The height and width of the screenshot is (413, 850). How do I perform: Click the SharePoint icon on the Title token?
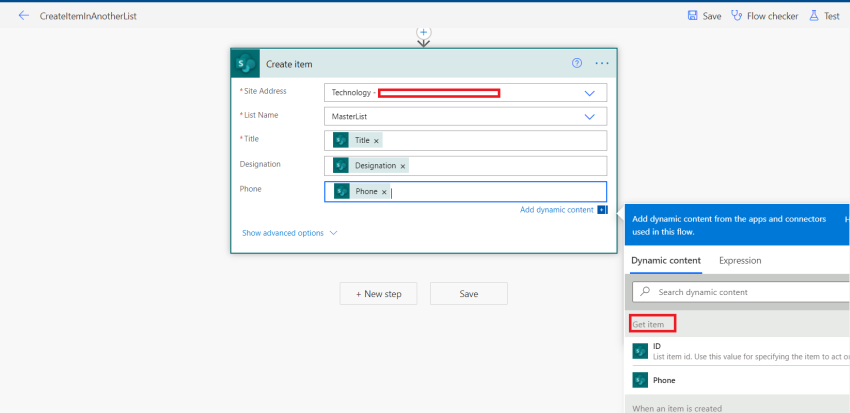pyautogui.click(x=341, y=140)
